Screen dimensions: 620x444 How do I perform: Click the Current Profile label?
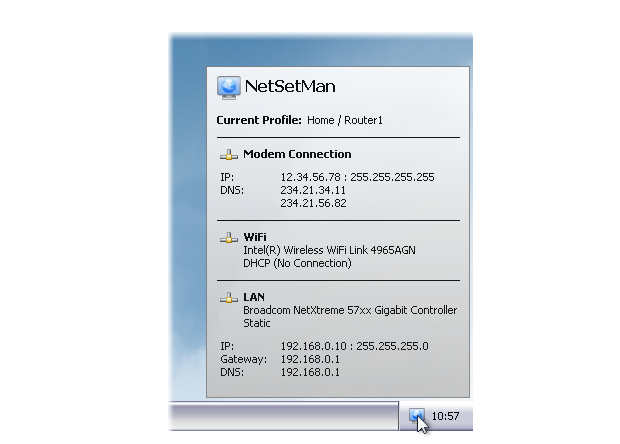point(259,120)
